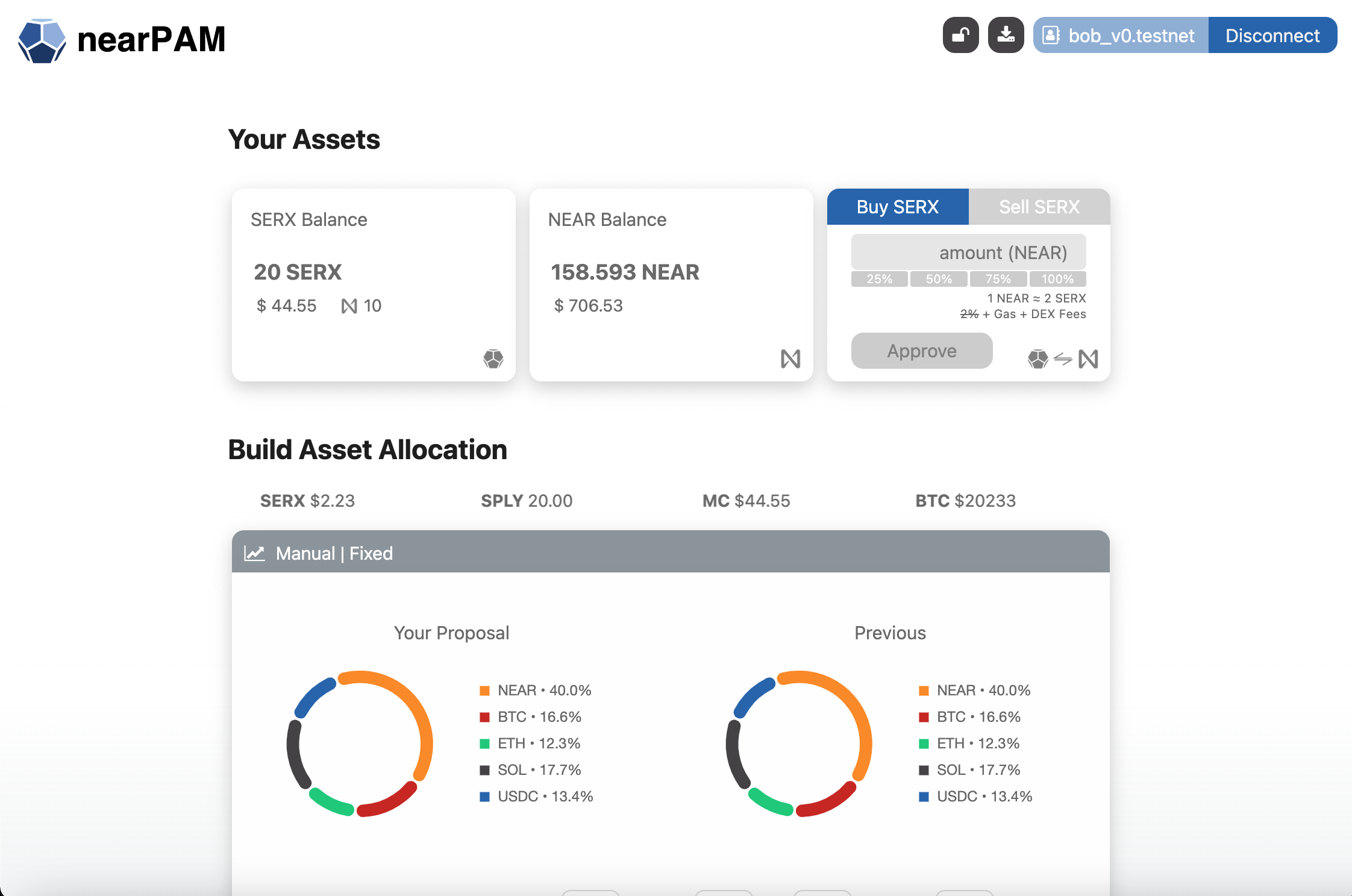Screen dimensions: 1352x896
Task: Toggle NEAR legend swatch in Your Proposal
Action: pyautogui.click(x=484, y=691)
